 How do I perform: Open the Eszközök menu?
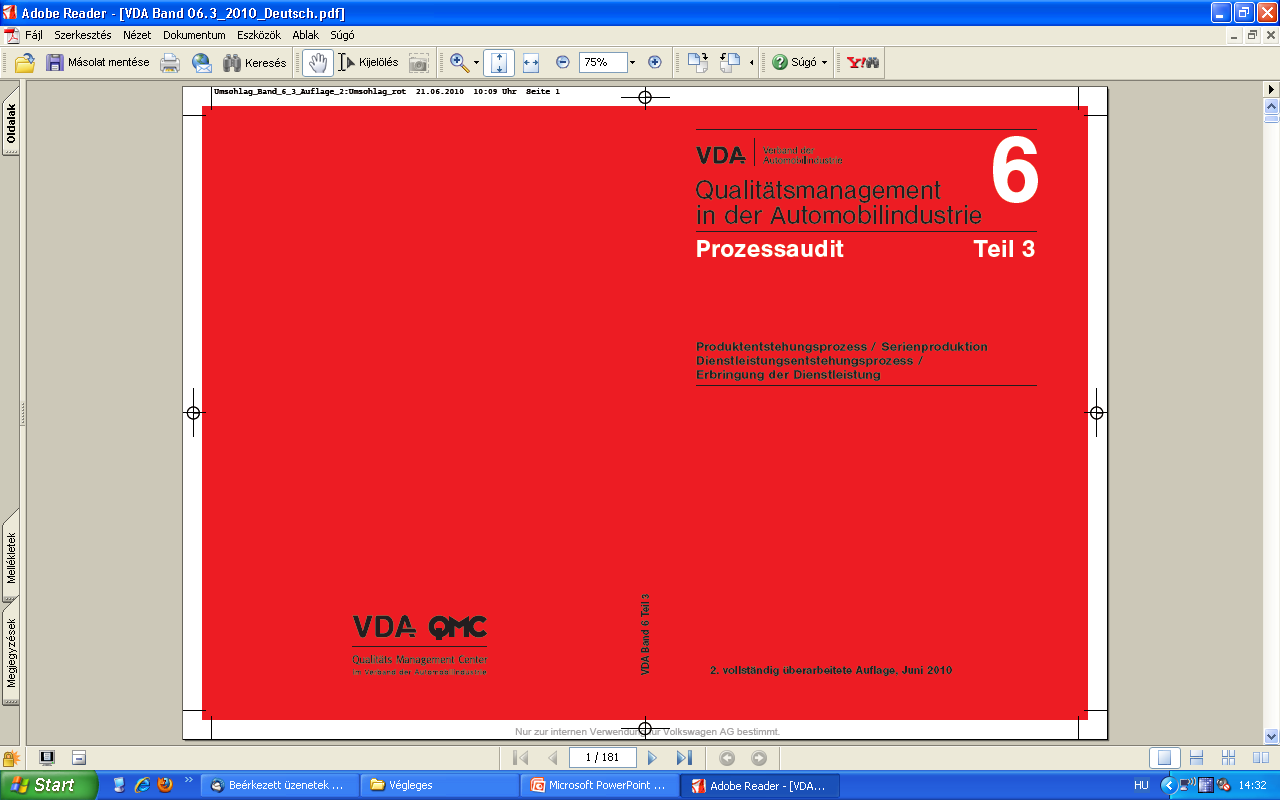click(259, 35)
